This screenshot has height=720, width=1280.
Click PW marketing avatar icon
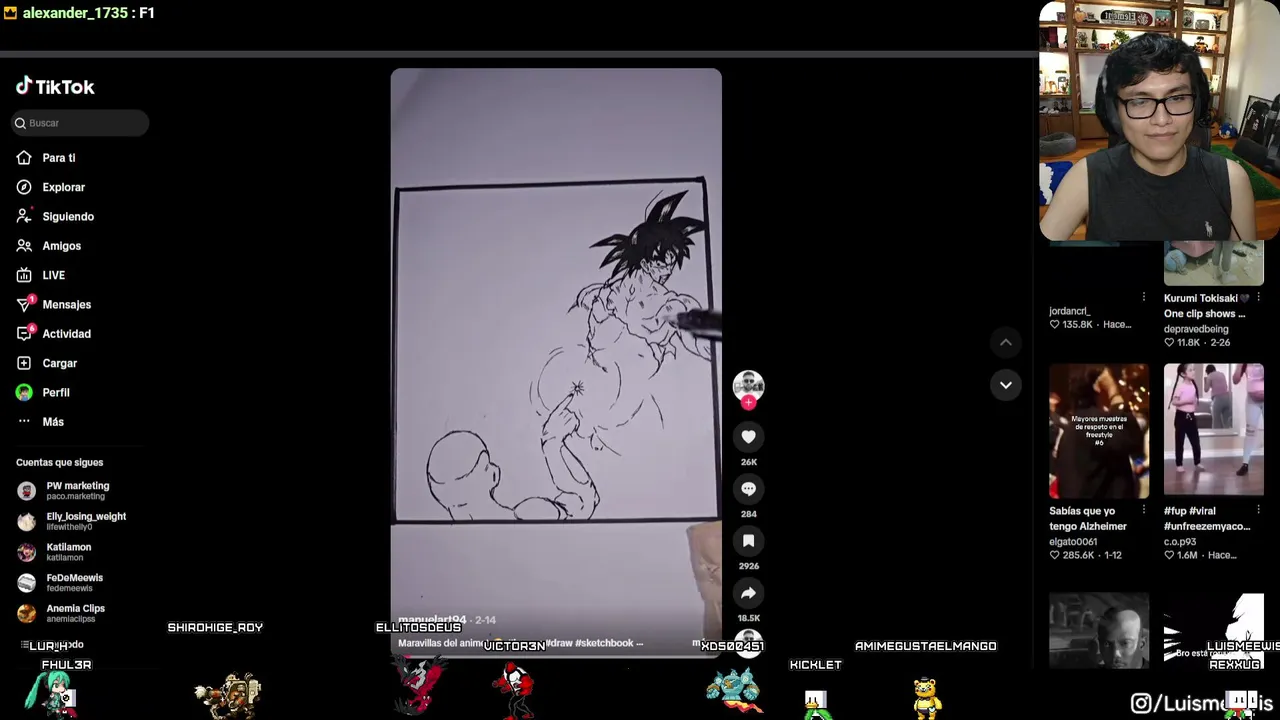coord(27,491)
